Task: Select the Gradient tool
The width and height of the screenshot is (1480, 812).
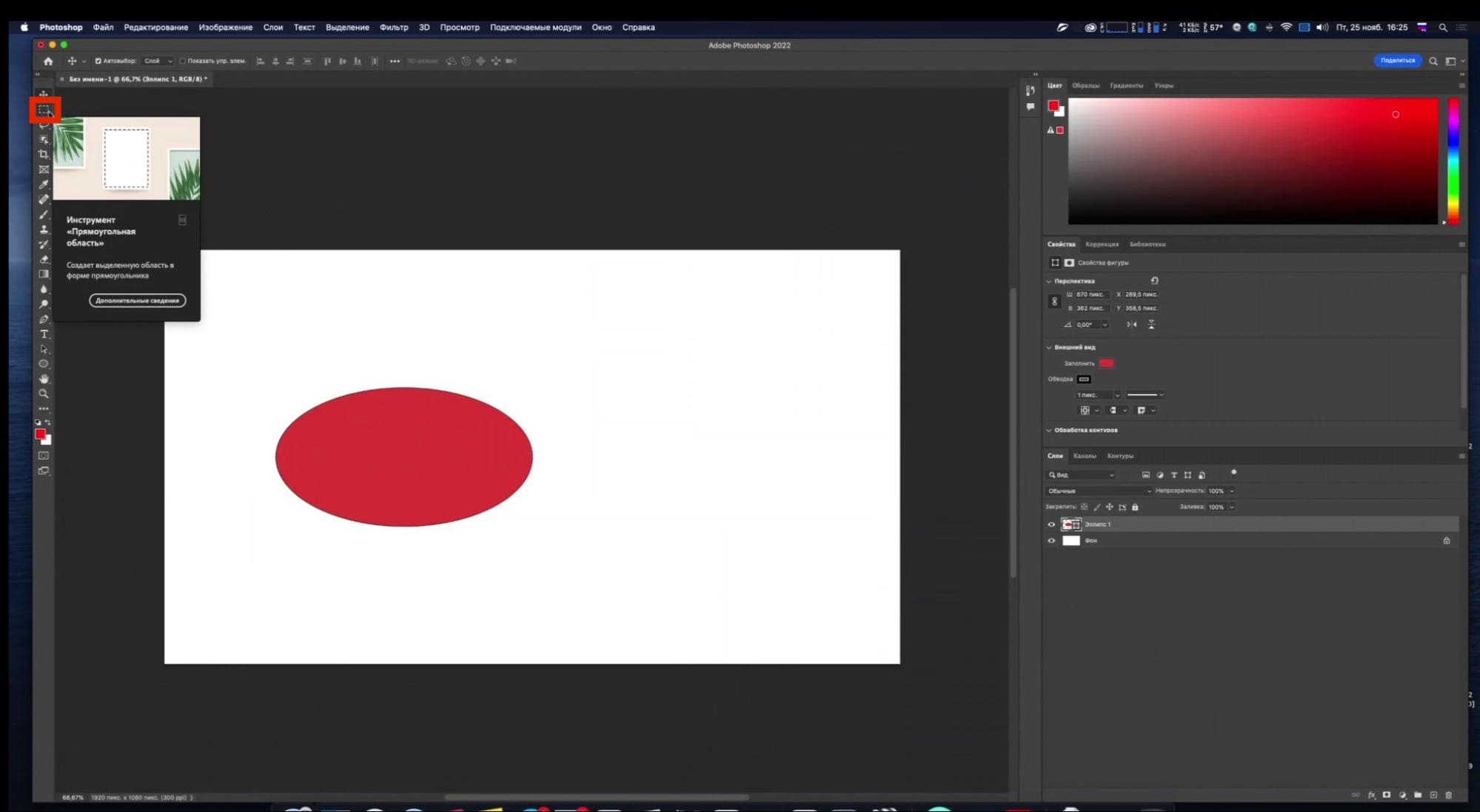Action: [x=44, y=274]
